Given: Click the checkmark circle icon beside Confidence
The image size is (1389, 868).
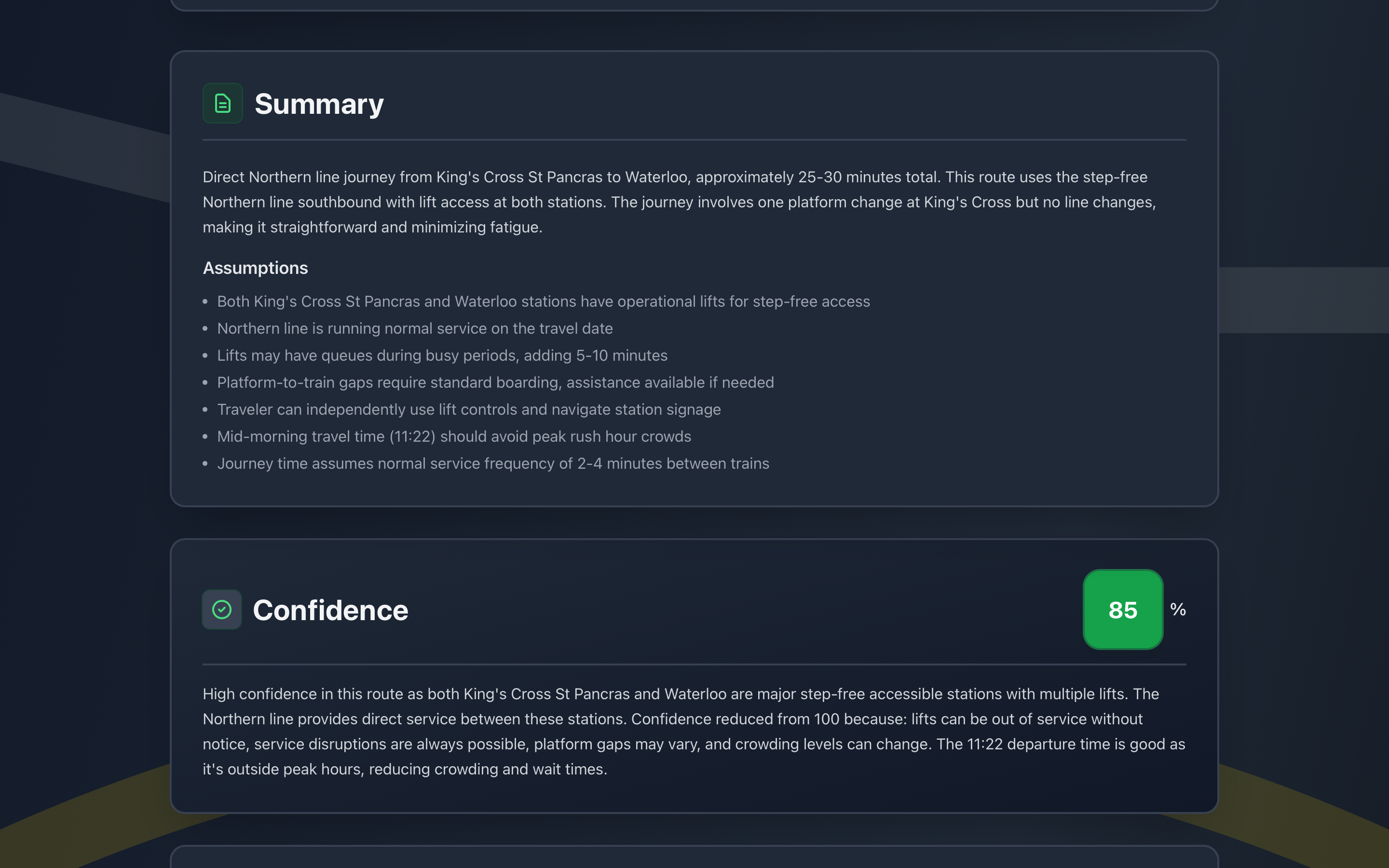Looking at the screenshot, I should [221, 610].
